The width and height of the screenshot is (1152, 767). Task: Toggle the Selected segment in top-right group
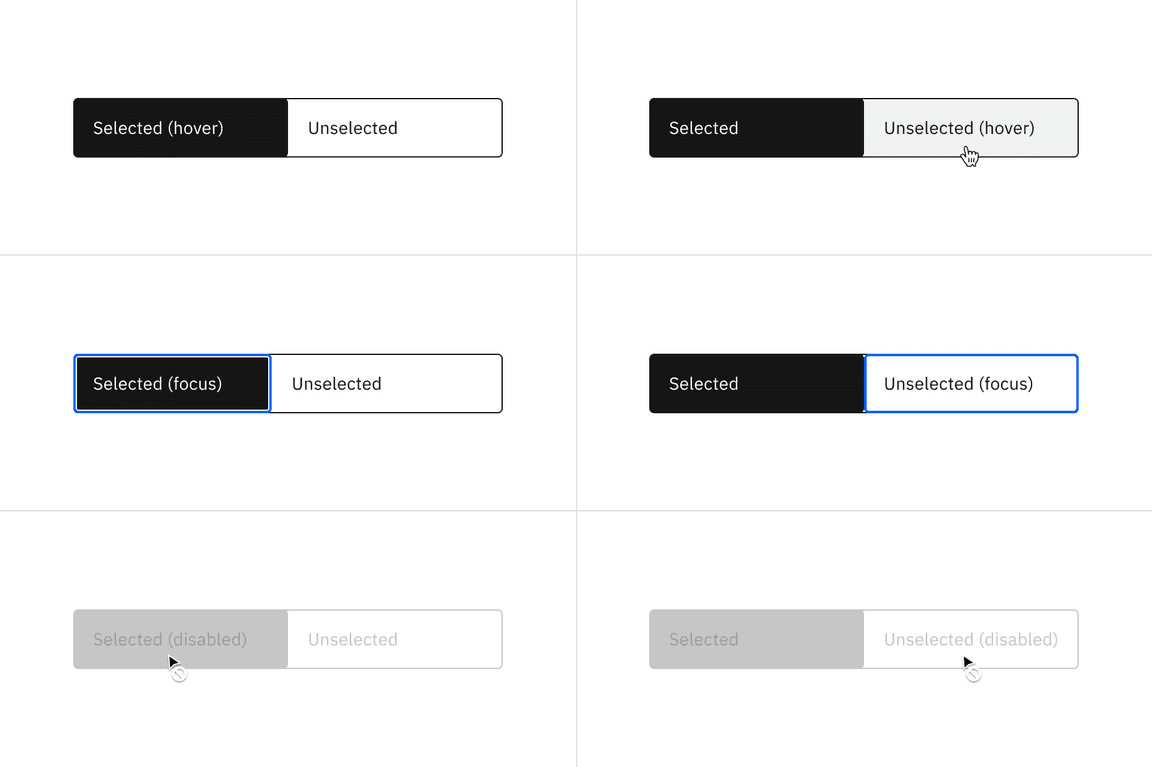(x=756, y=128)
